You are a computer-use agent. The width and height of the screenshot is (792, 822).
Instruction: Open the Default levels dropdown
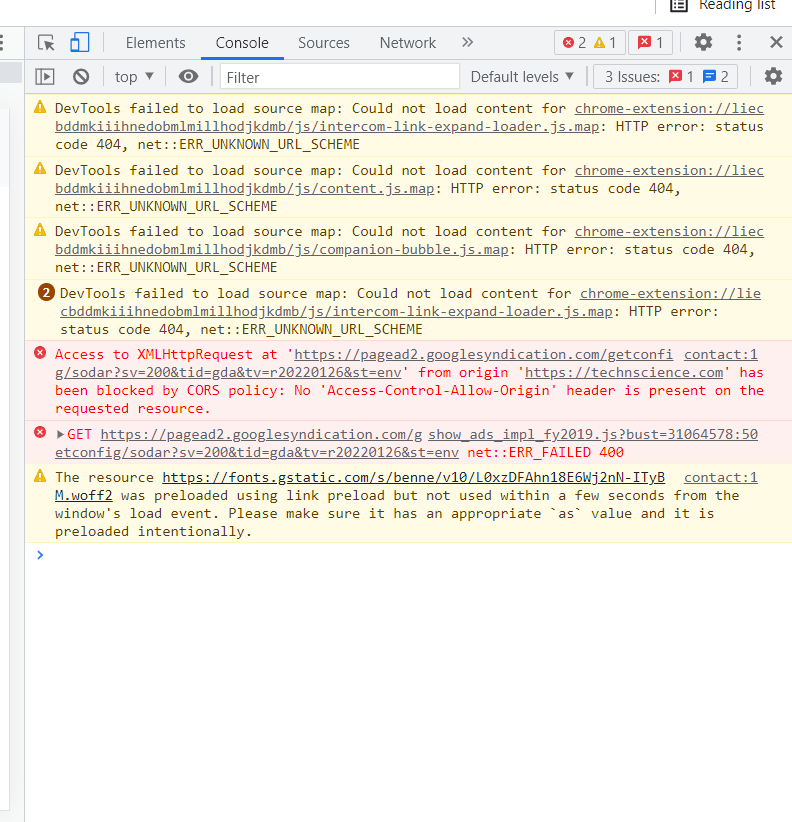(522, 77)
